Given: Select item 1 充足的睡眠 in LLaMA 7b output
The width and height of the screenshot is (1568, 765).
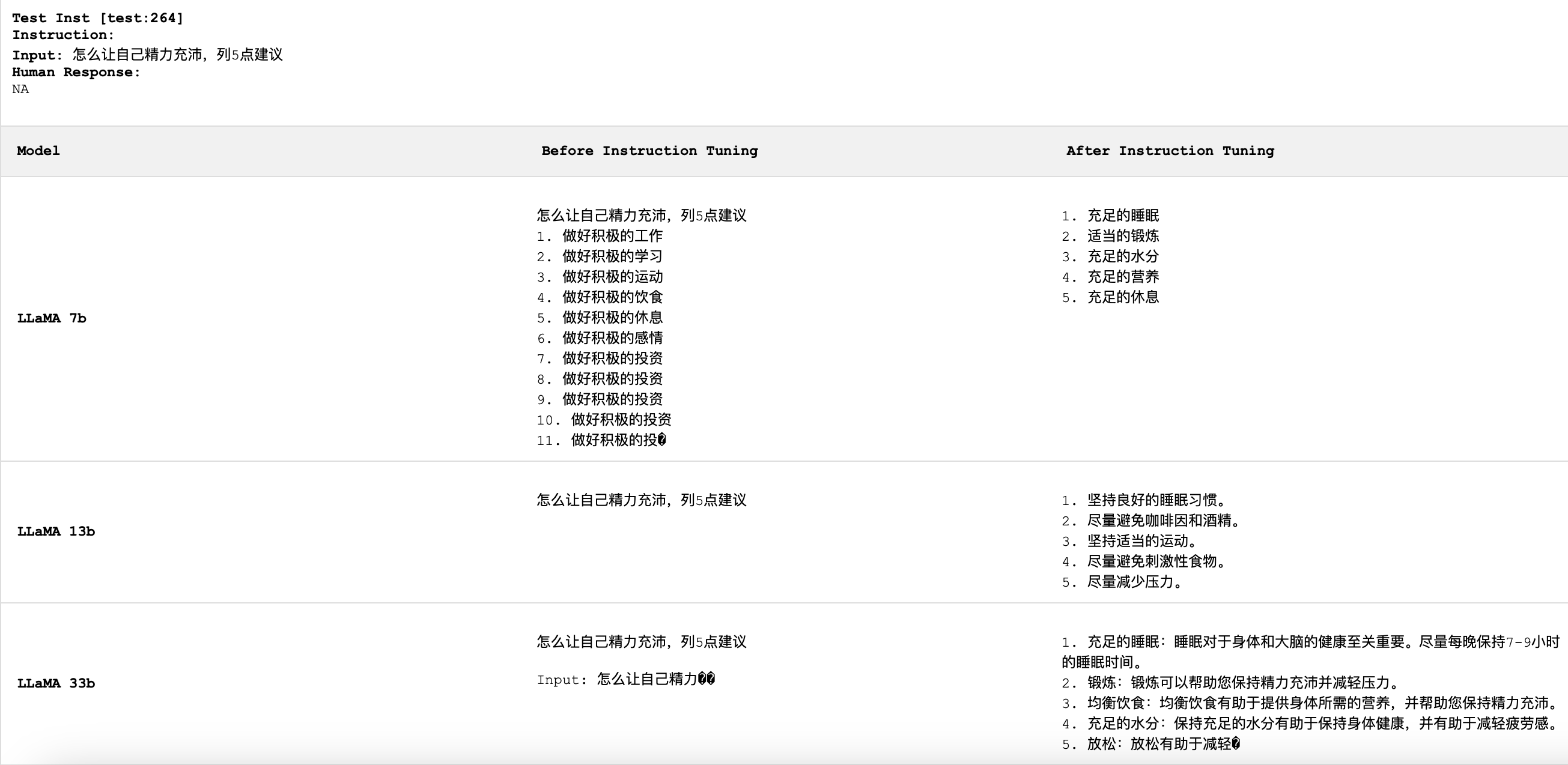Looking at the screenshot, I should point(1110,215).
